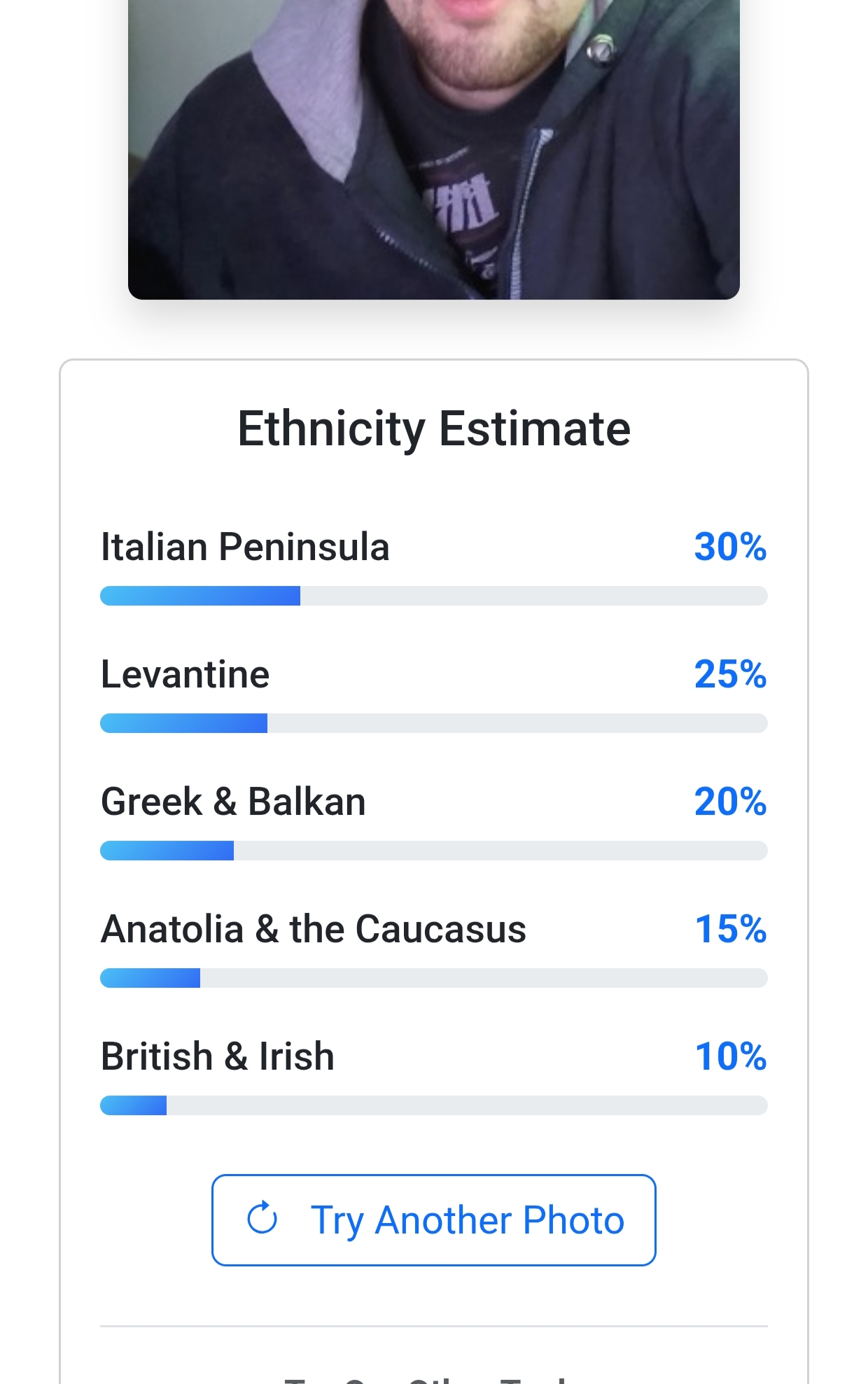Click the refresh icon in Try Another Photo
The height and width of the screenshot is (1384, 868).
pyautogui.click(x=262, y=1219)
